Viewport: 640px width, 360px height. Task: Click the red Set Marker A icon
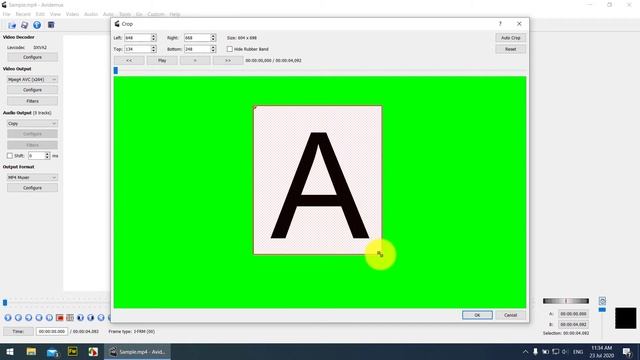pos(60,318)
